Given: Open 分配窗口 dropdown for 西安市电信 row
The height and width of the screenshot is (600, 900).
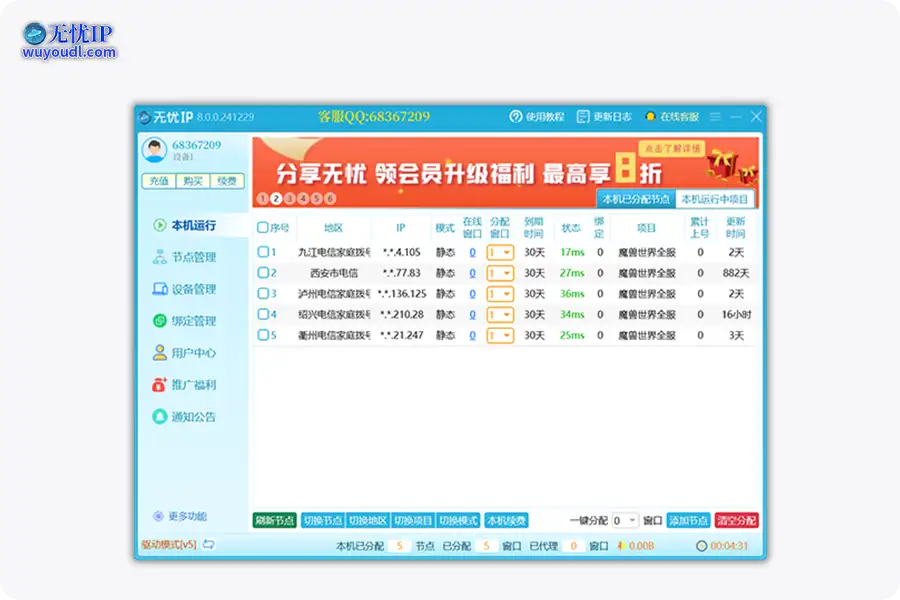Looking at the screenshot, I should coord(500,273).
